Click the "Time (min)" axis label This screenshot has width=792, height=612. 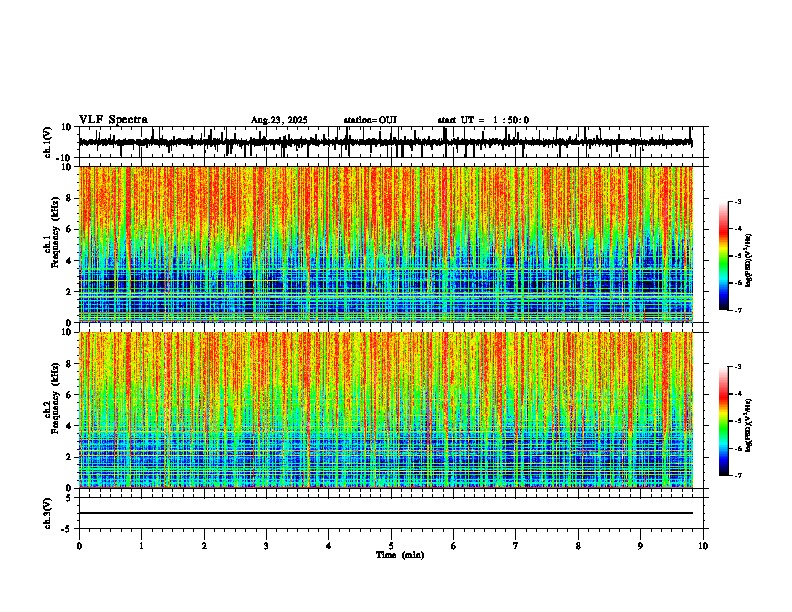coord(400,555)
